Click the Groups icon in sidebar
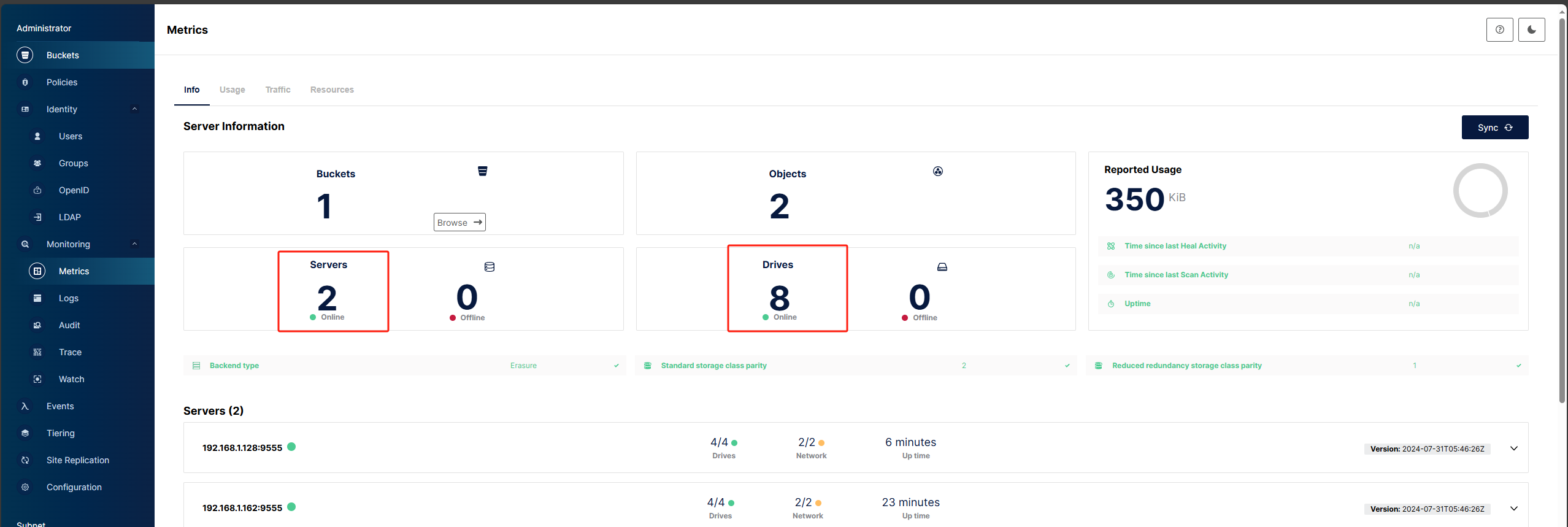The width and height of the screenshot is (1568, 527). click(x=37, y=163)
